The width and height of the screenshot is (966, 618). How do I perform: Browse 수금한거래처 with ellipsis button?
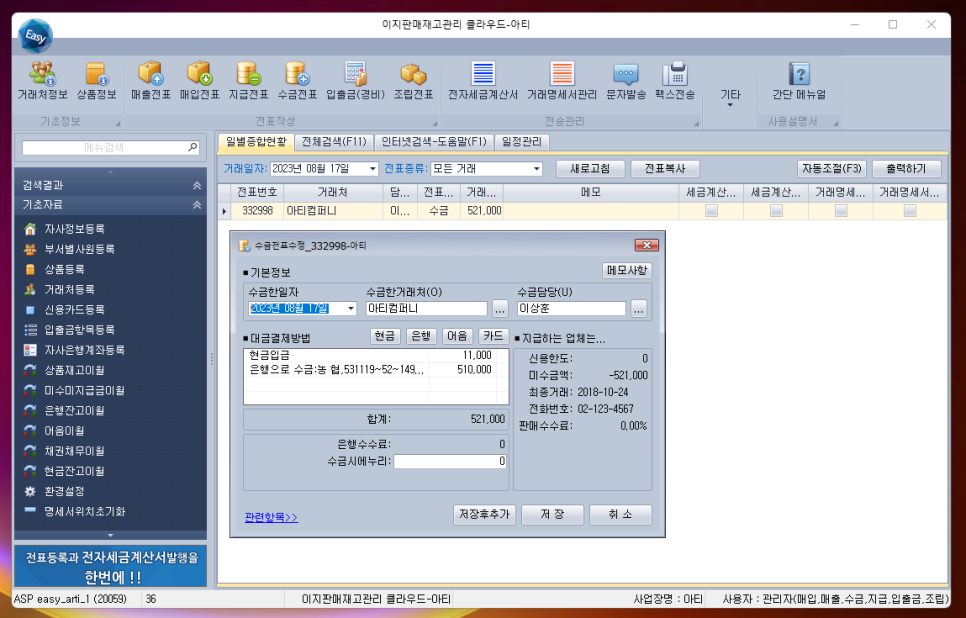[500, 309]
